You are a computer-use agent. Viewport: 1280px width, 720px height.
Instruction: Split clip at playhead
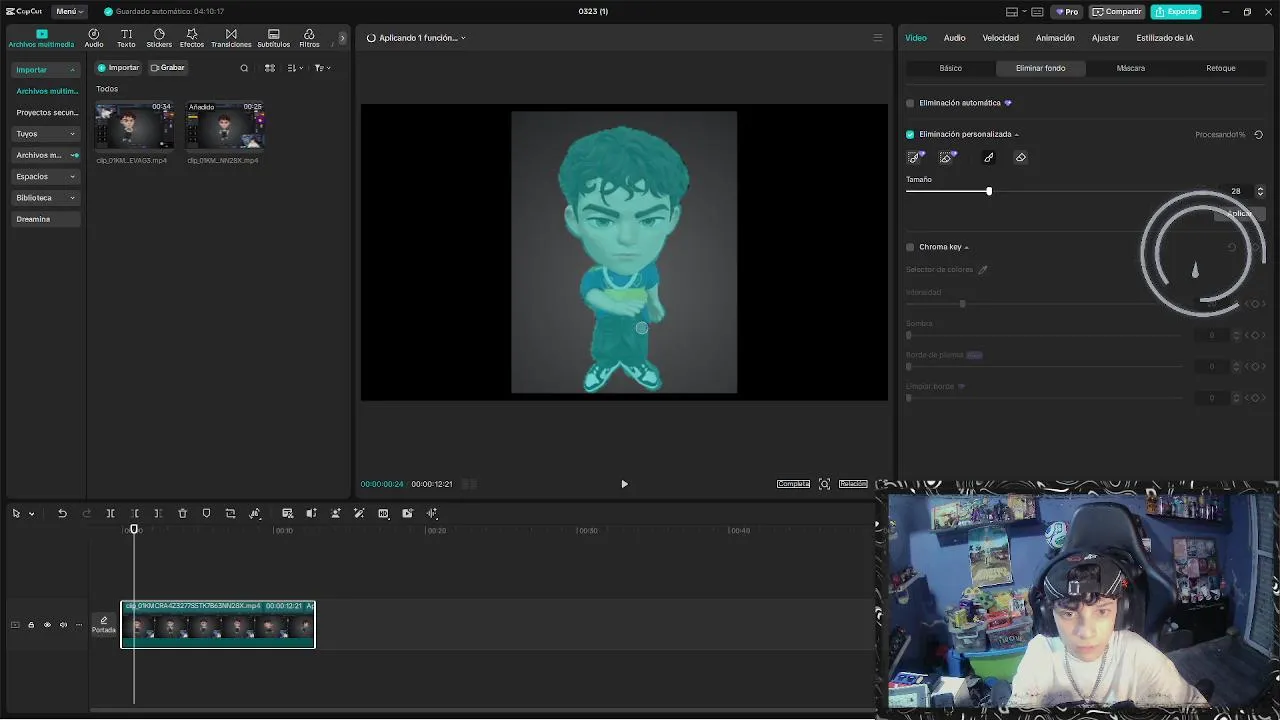coord(110,513)
